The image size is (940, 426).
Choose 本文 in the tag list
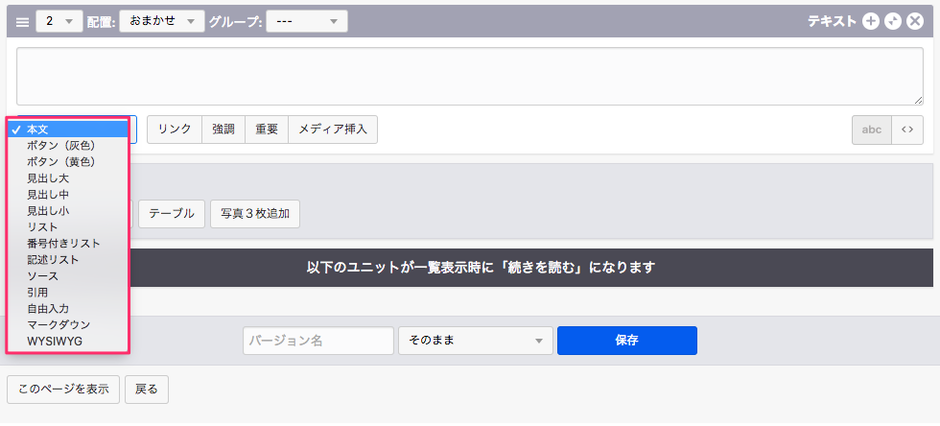click(x=68, y=129)
